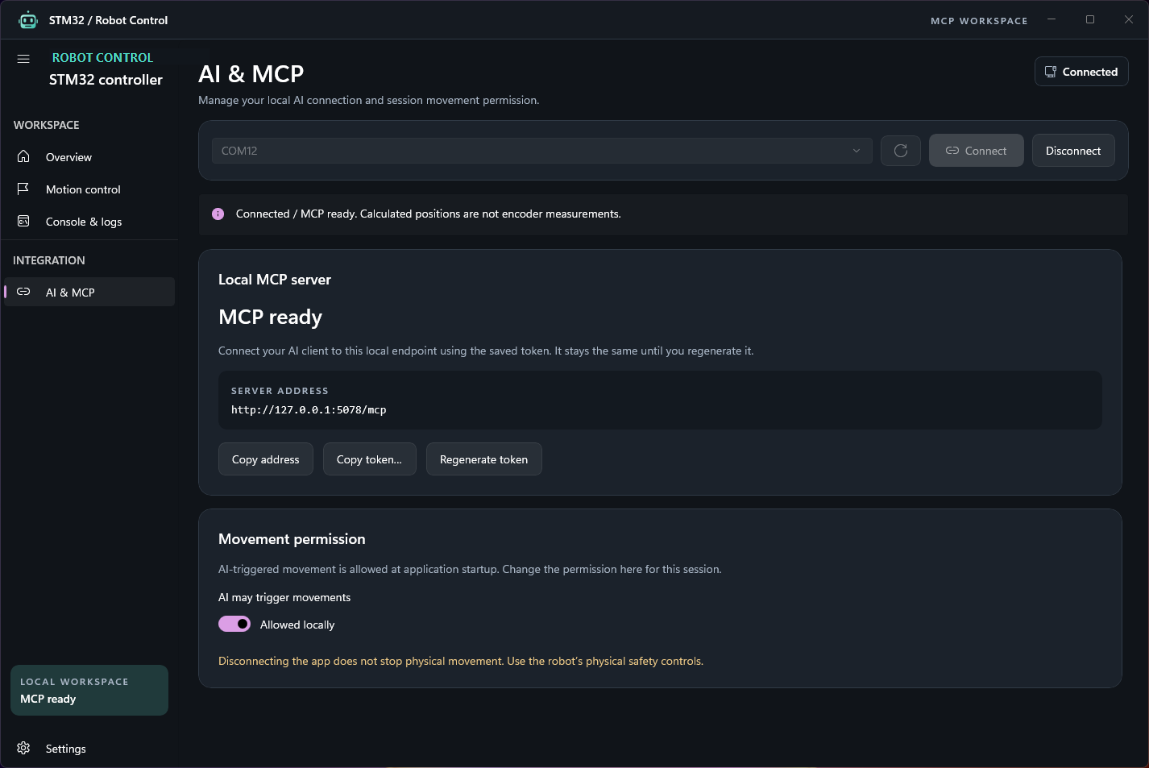
Task: Disable AI may trigger movements toggle
Action: click(x=234, y=624)
